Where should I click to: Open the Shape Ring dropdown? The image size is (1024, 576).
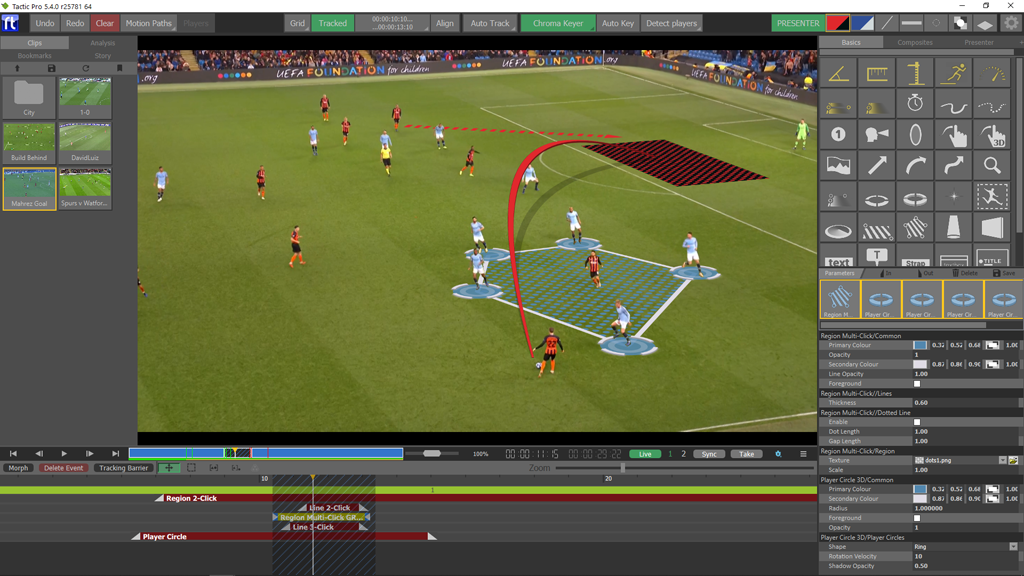1012,547
